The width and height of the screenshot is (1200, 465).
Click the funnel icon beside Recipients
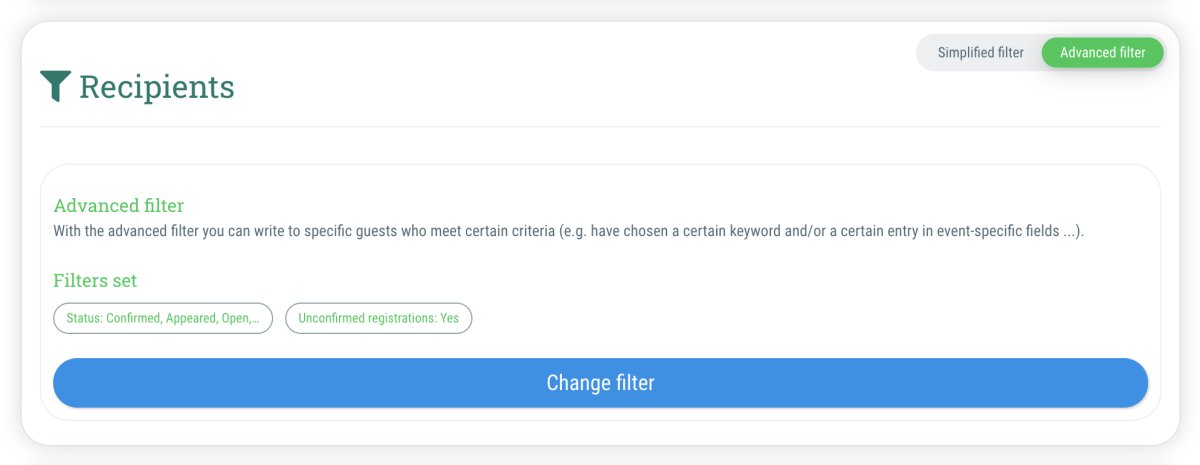[56, 87]
